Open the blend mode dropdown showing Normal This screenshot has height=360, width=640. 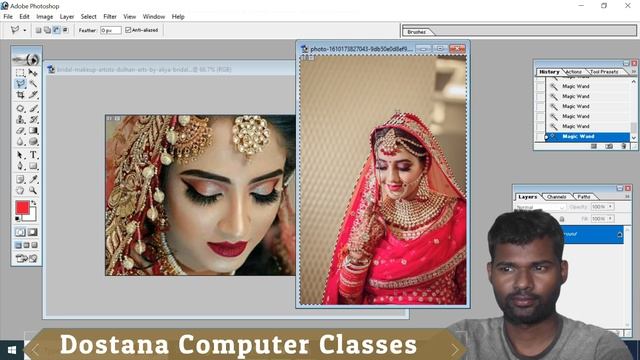pyautogui.click(x=540, y=207)
